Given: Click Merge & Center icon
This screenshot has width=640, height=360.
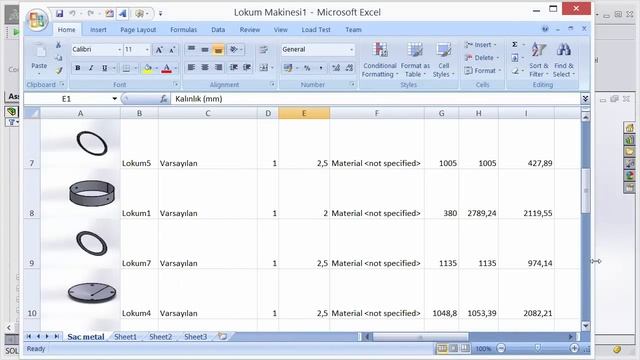Looking at the screenshot, I should pos(264,68).
